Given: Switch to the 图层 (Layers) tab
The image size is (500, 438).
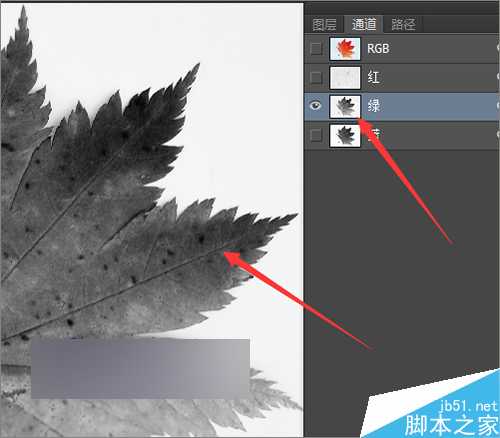Looking at the screenshot, I should click(324, 24).
